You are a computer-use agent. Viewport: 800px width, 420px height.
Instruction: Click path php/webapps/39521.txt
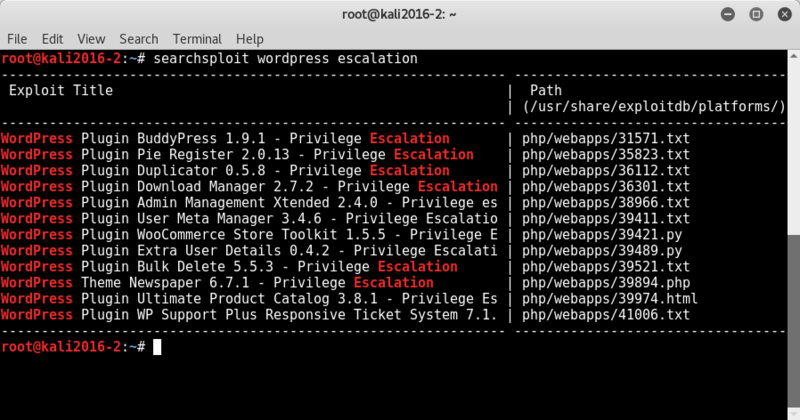coord(606,266)
